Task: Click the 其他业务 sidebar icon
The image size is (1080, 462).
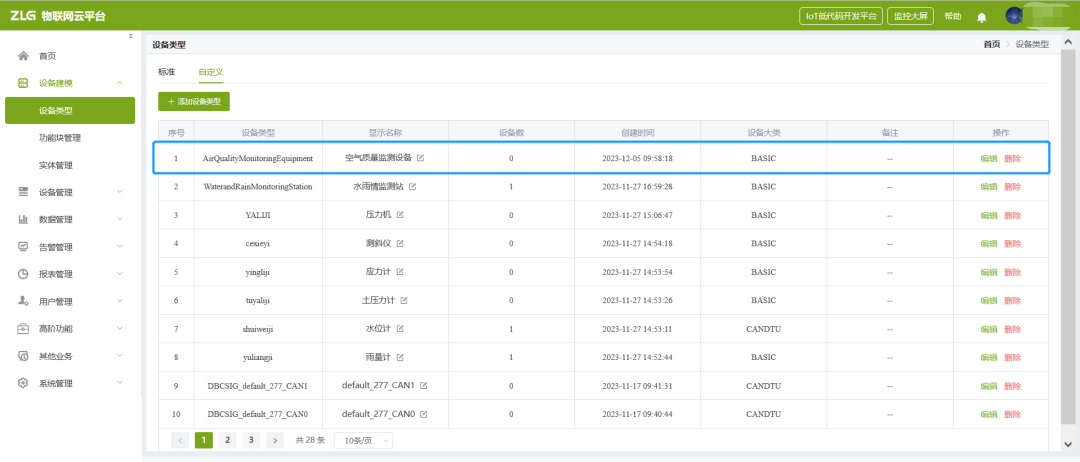Action: pyautogui.click(x=23, y=356)
